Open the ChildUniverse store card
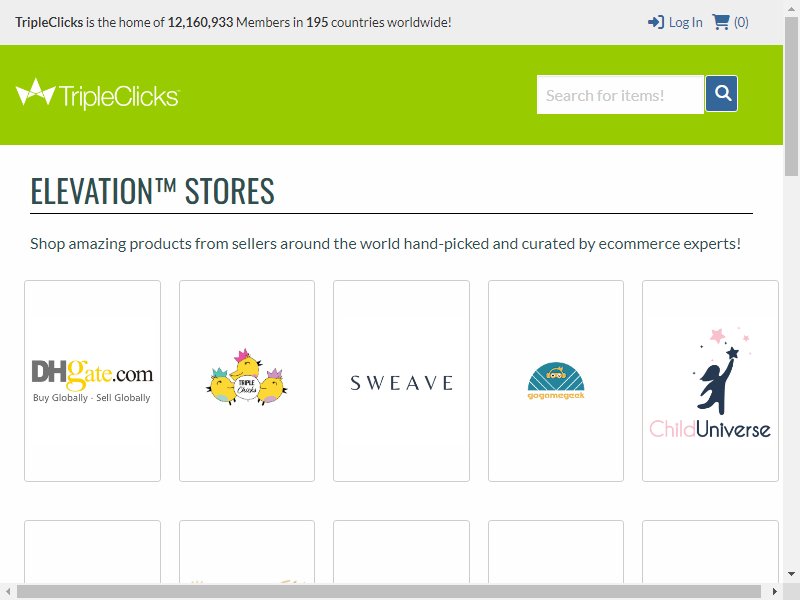The width and height of the screenshot is (800, 600). point(710,381)
